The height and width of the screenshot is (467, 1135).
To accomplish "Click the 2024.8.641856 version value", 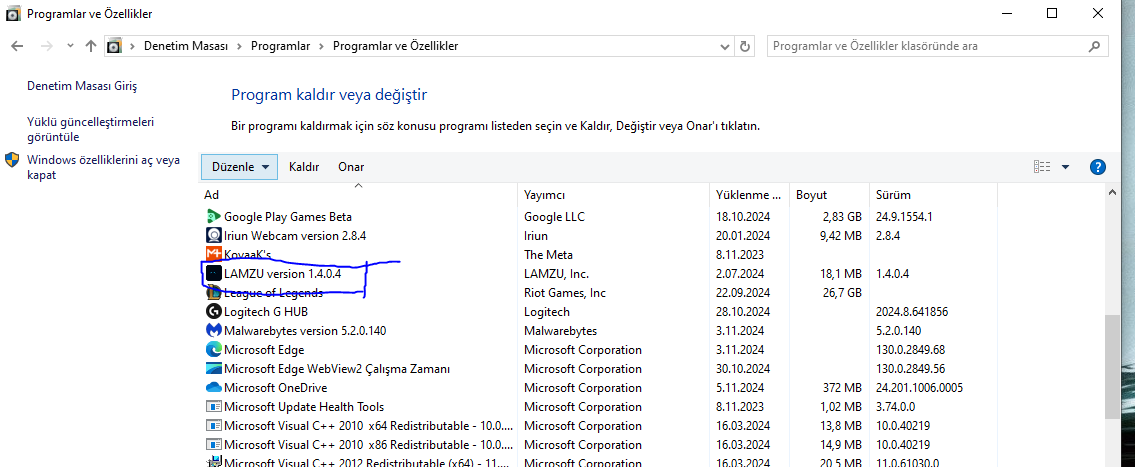I will point(912,311).
